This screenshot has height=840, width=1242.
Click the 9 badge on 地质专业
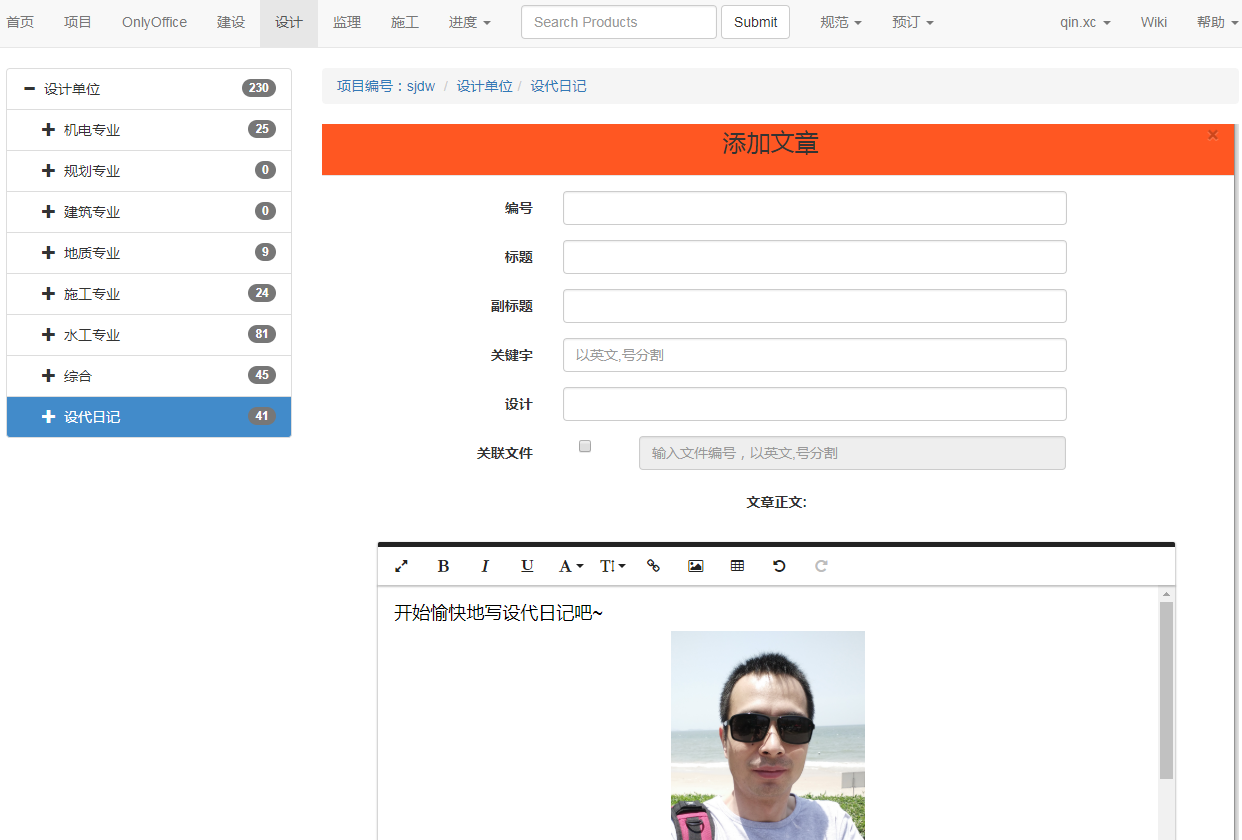coord(265,252)
